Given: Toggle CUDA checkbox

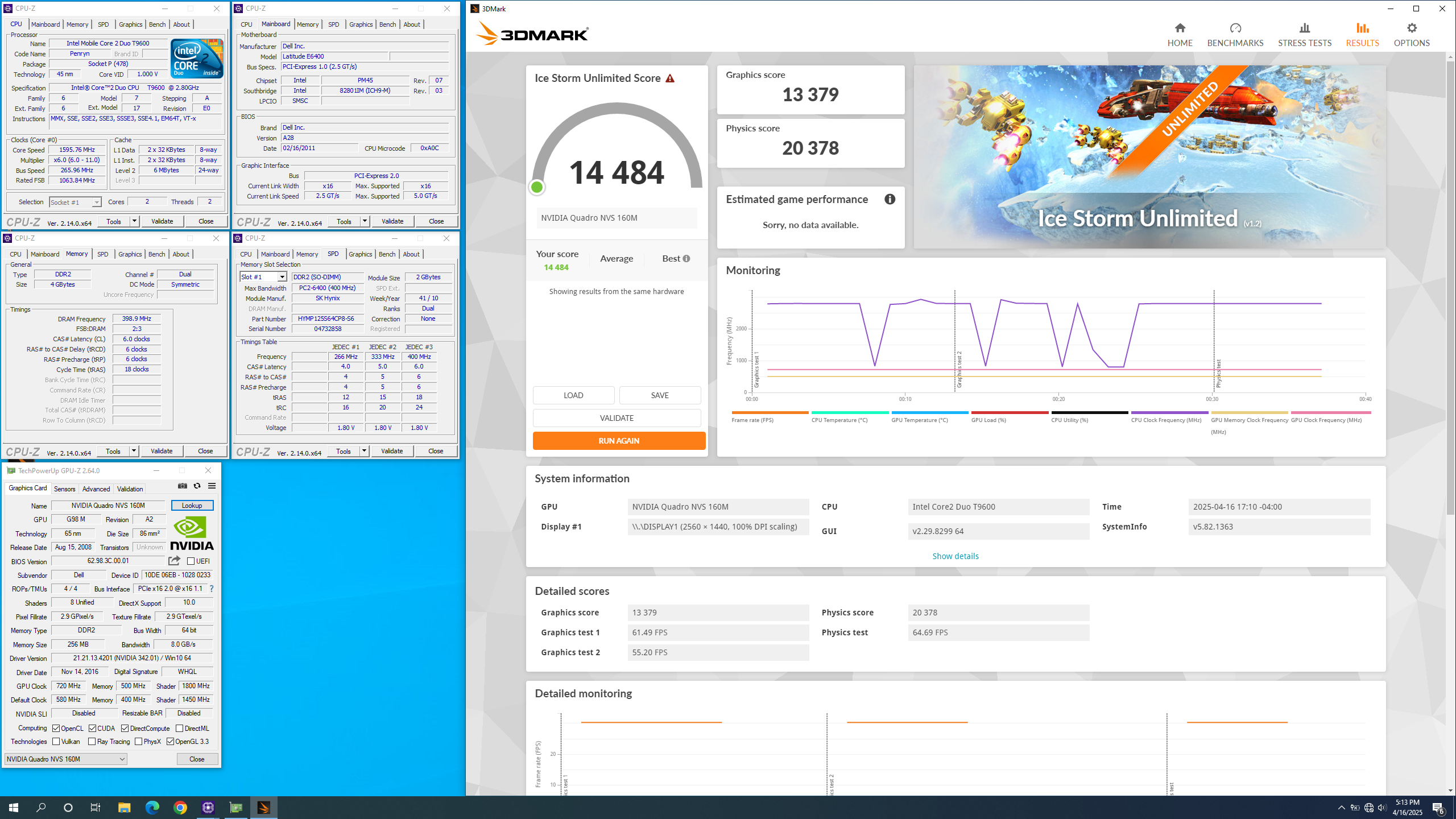Looking at the screenshot, I should [92, 729].
